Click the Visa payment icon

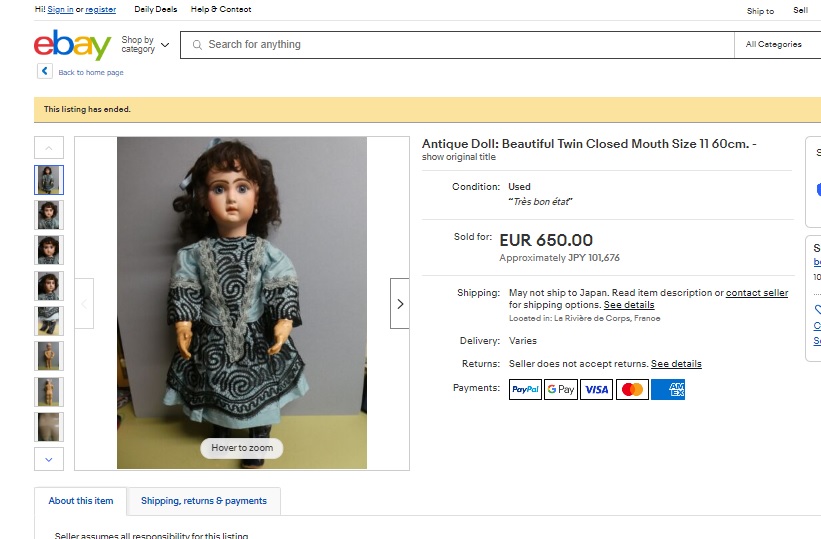click(596, 389)
